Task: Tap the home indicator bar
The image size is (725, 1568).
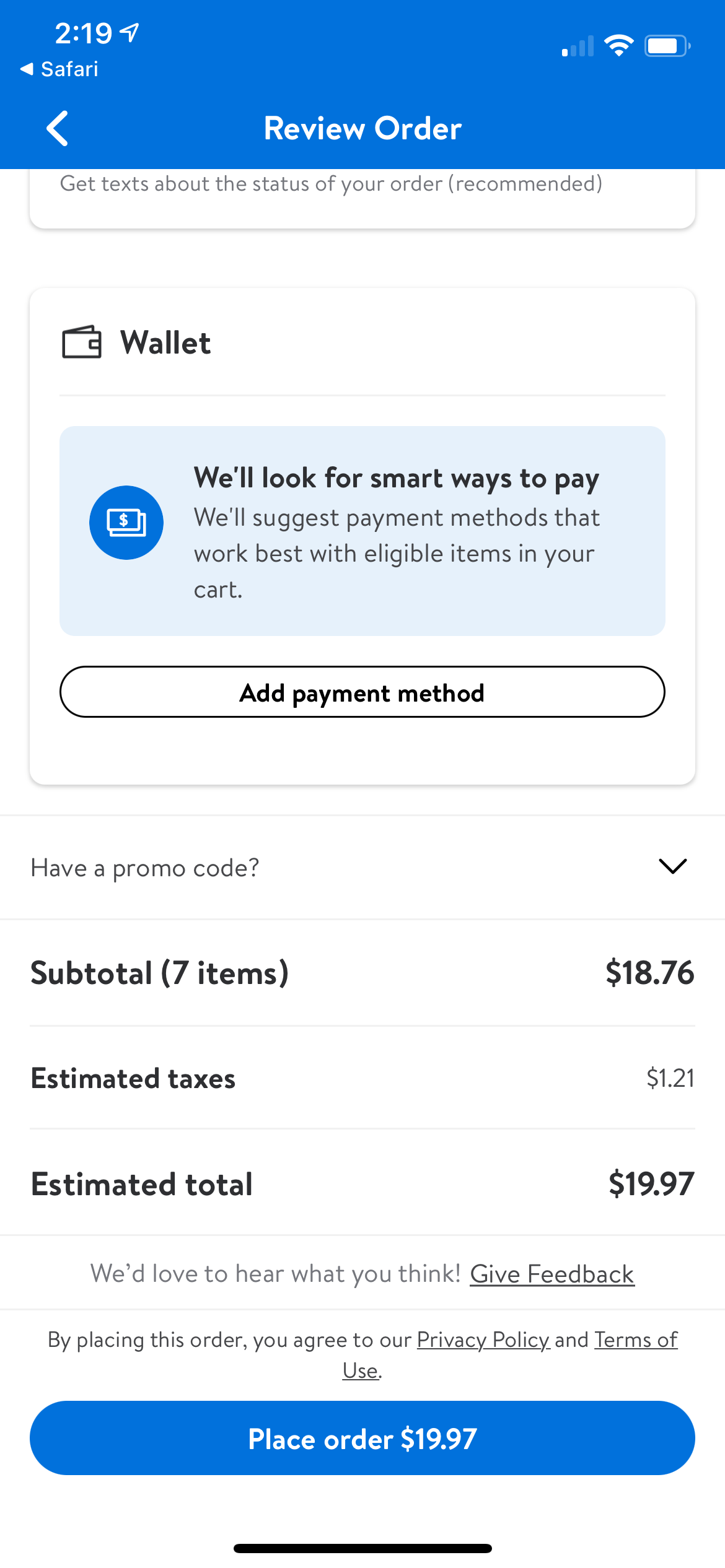Action: [x=362, y=1548]
